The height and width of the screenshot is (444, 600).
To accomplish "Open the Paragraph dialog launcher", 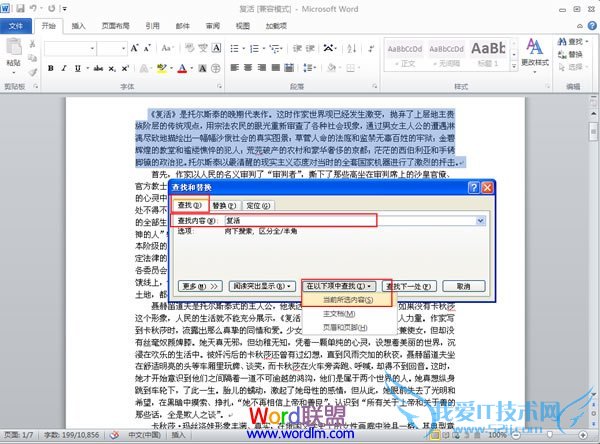I will tap(375, 87).
